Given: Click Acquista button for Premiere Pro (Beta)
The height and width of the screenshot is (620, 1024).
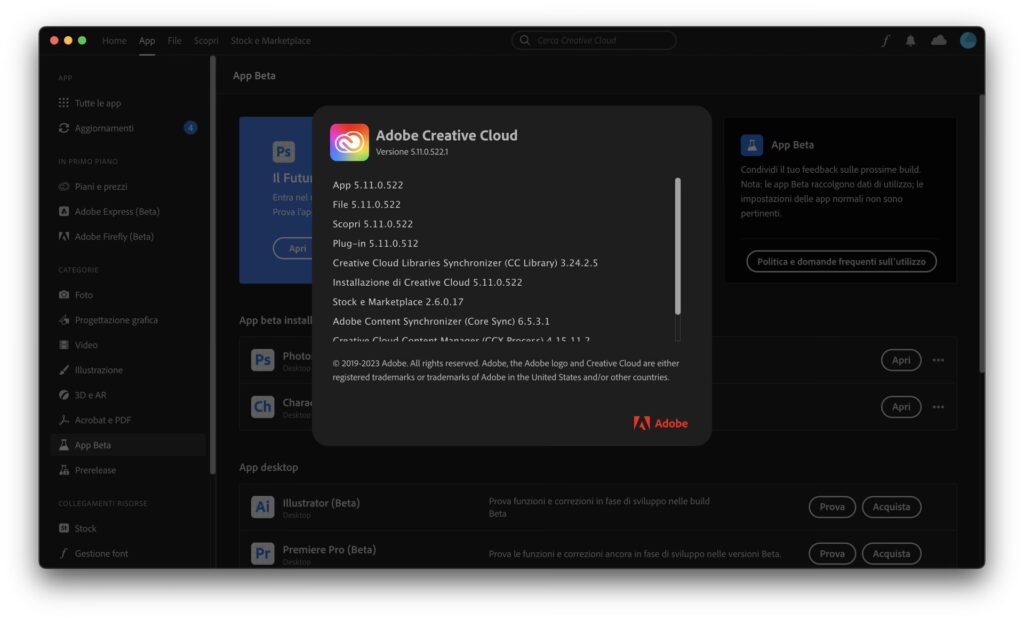Looking at the screenshot, I should tap(891, 554).
